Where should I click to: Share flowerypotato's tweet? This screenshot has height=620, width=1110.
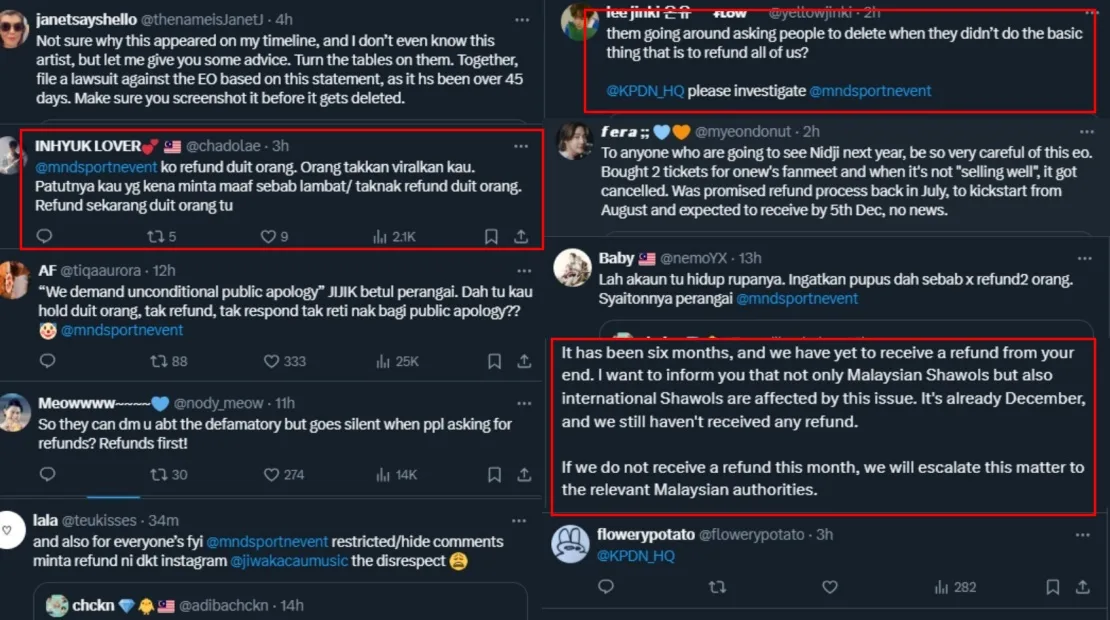(x=1083, y=587)
